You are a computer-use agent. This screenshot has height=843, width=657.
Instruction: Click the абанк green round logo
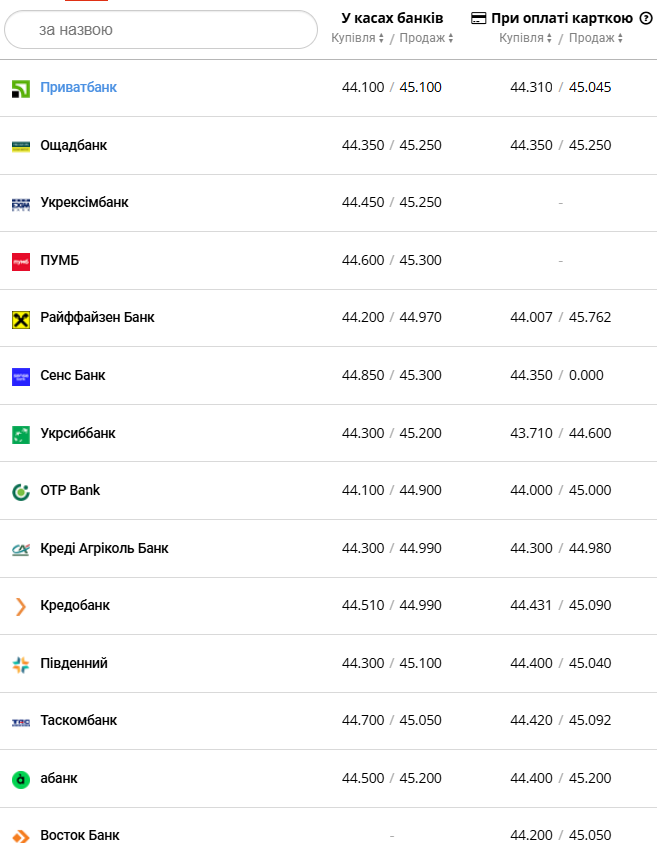click(21, 780)
